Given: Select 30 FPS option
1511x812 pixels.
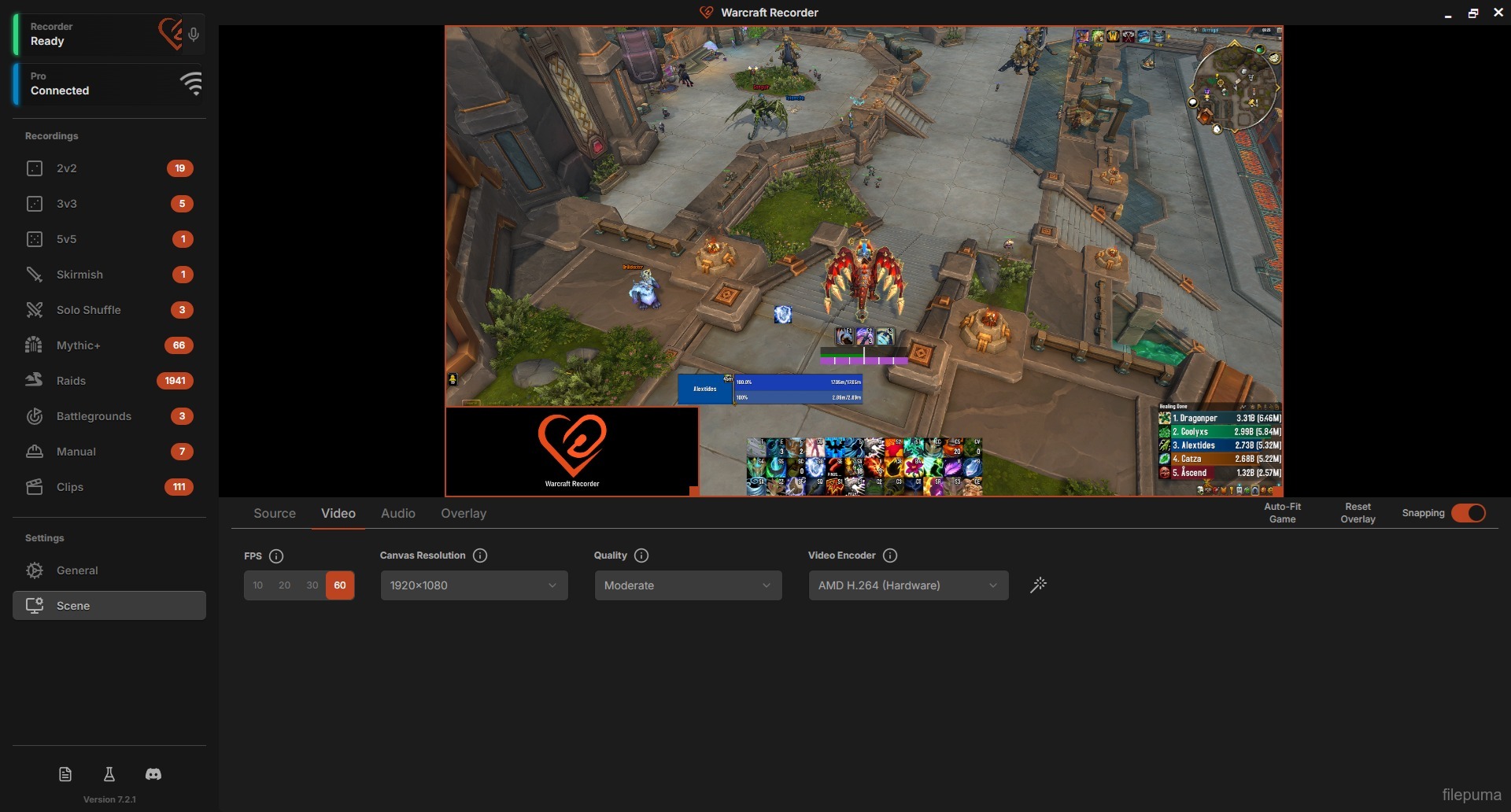Looking at the screenshot, I should (x=312, y=585).
